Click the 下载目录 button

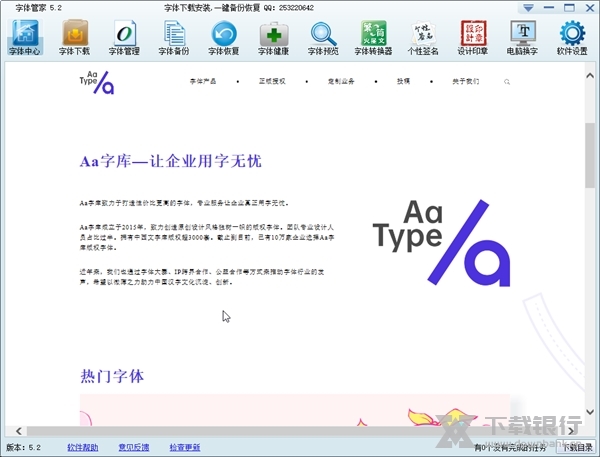[x=577, y=447]
